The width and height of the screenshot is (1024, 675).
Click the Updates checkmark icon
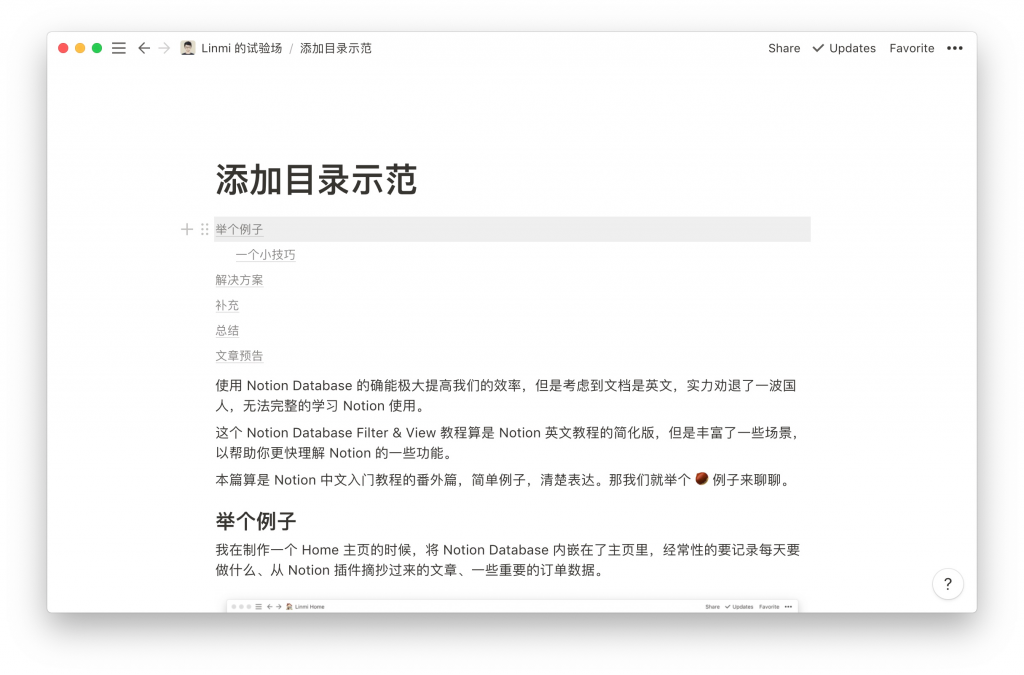pos(818,48)
